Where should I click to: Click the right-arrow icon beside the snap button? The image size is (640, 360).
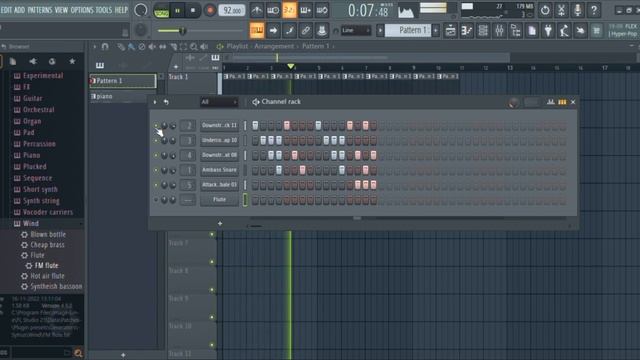click(273, 30)
